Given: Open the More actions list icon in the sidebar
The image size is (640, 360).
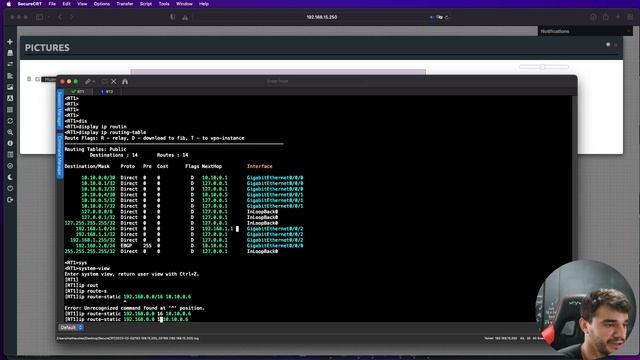Looking at the screenshot, I should (x=10, y=109).
